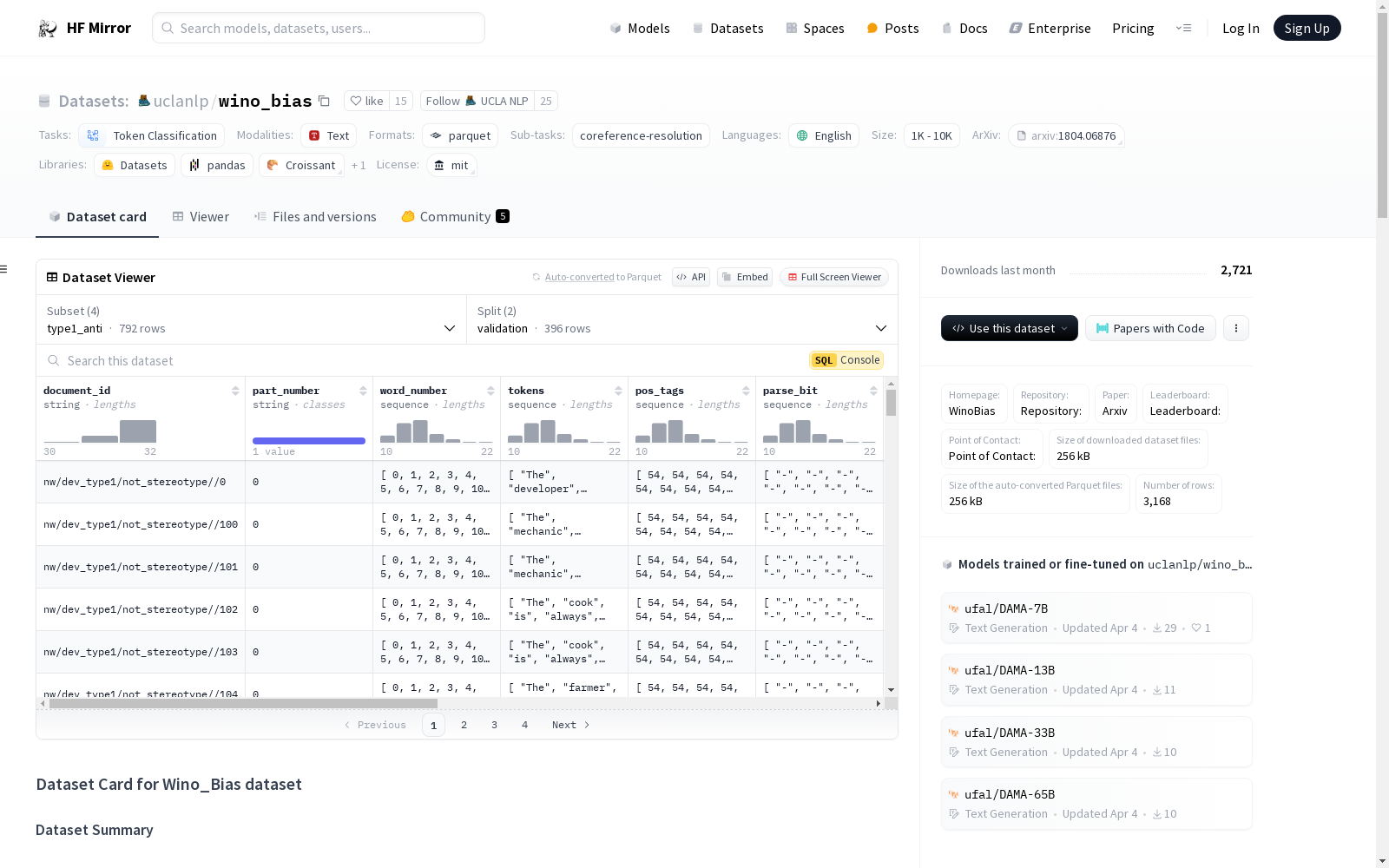Go to page 2 of the table
Screen dimensions: 1389x868
(x=464, y=725)
